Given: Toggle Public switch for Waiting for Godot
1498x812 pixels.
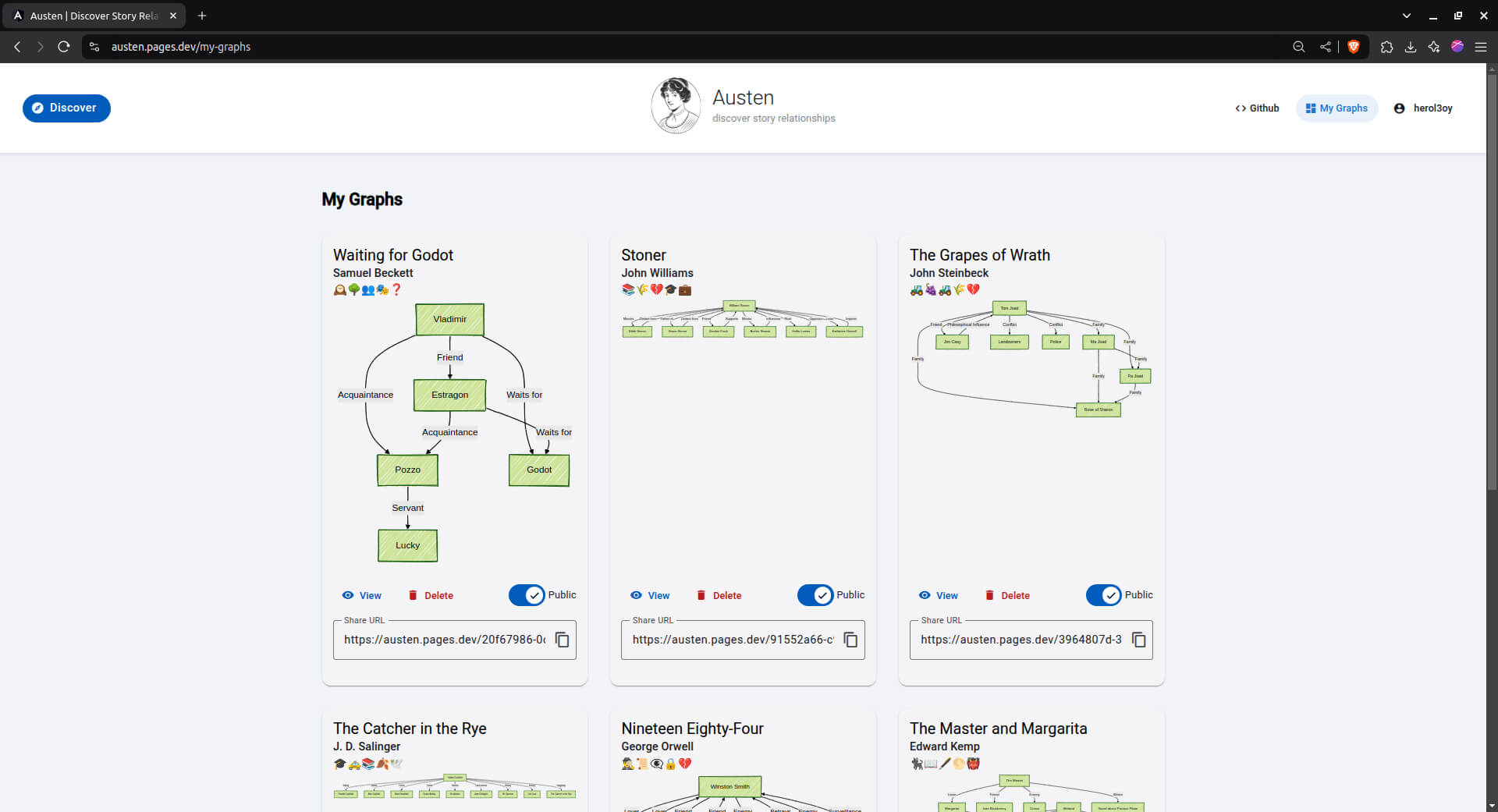Looking at the screenshot, I should point(527,595).
